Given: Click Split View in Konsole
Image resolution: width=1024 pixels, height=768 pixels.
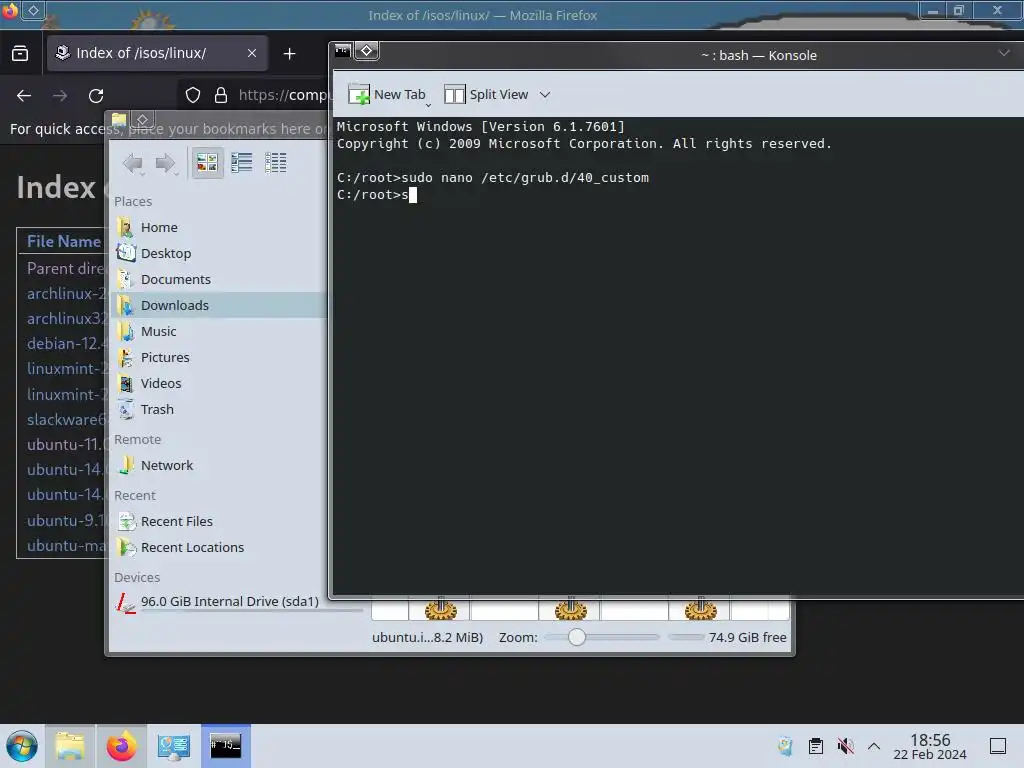Looking at the screenshot, I should coord(486,95).
